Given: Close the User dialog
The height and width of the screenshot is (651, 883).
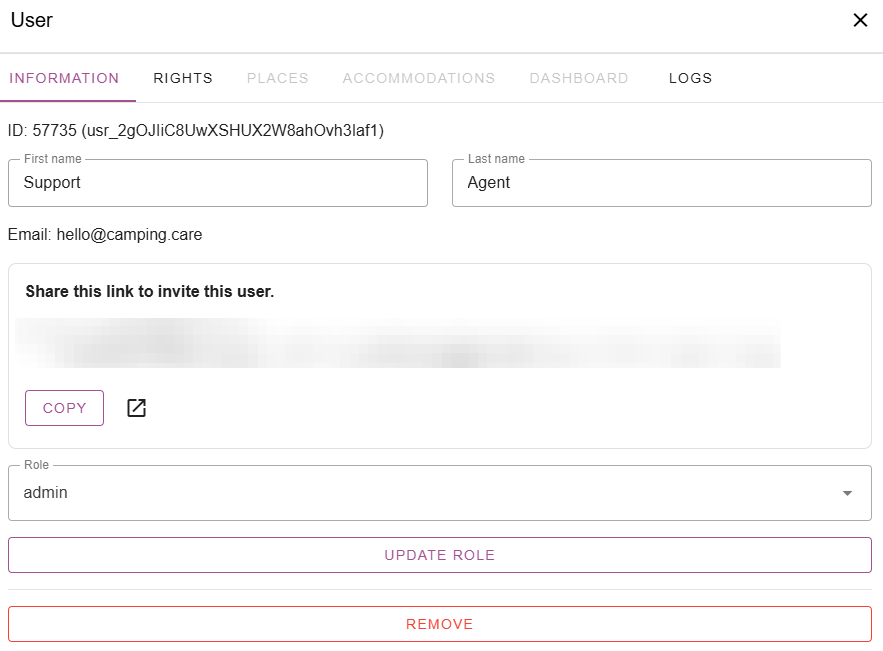Looking at the screenshot, I should click(x=860, y=20).
